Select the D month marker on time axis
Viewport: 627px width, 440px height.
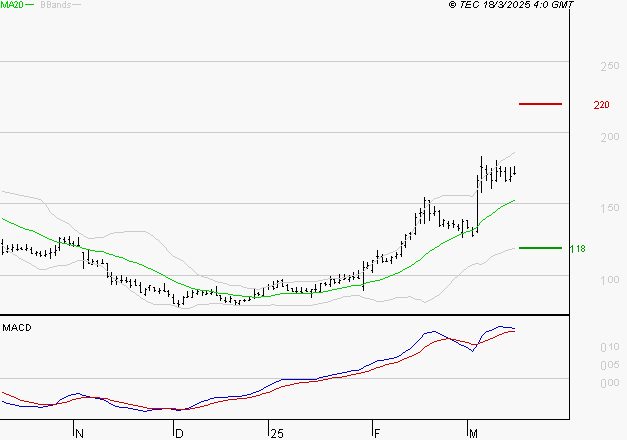click(179, 432)
